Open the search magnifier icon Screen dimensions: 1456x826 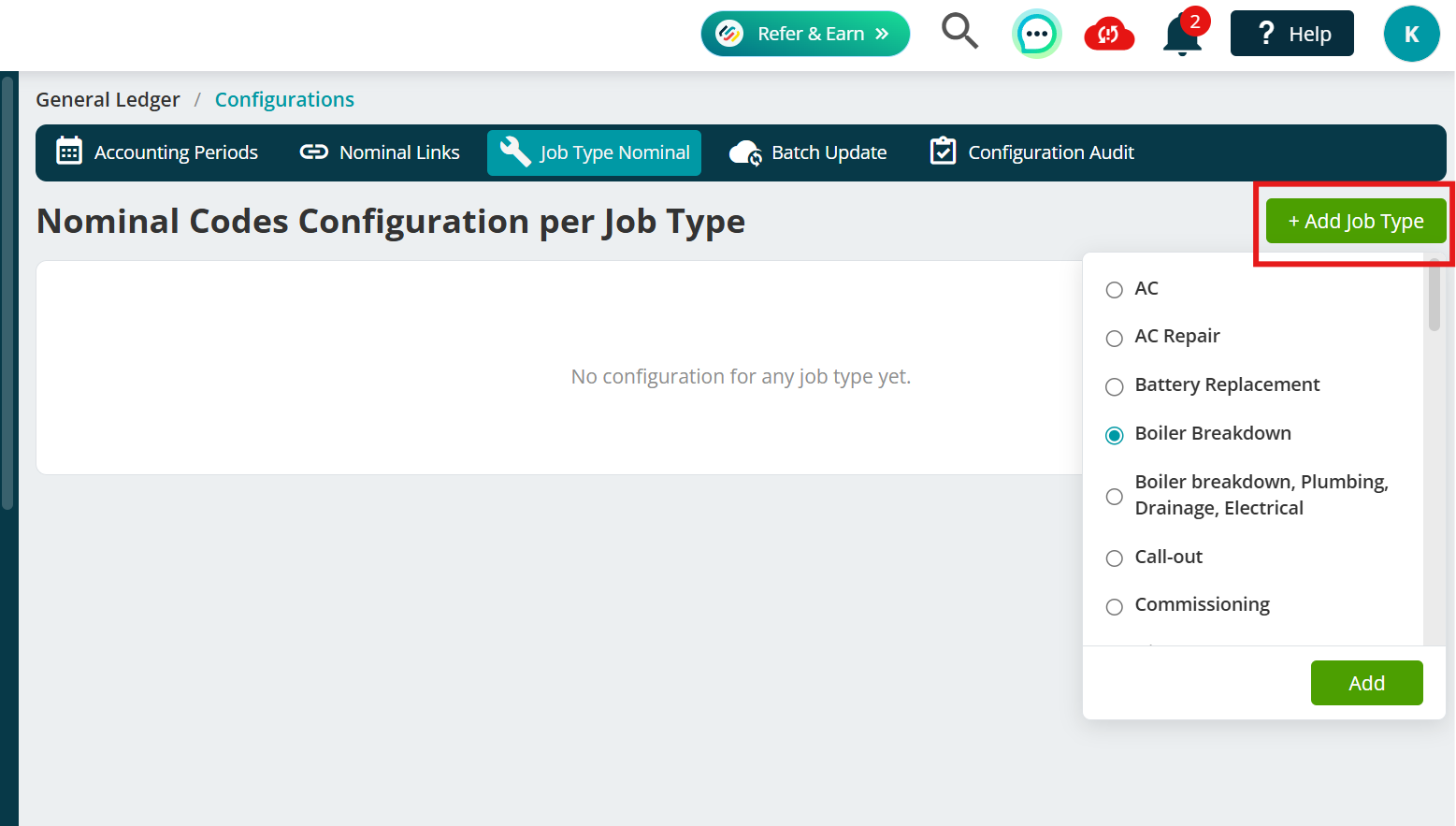(x=959, y=31)
